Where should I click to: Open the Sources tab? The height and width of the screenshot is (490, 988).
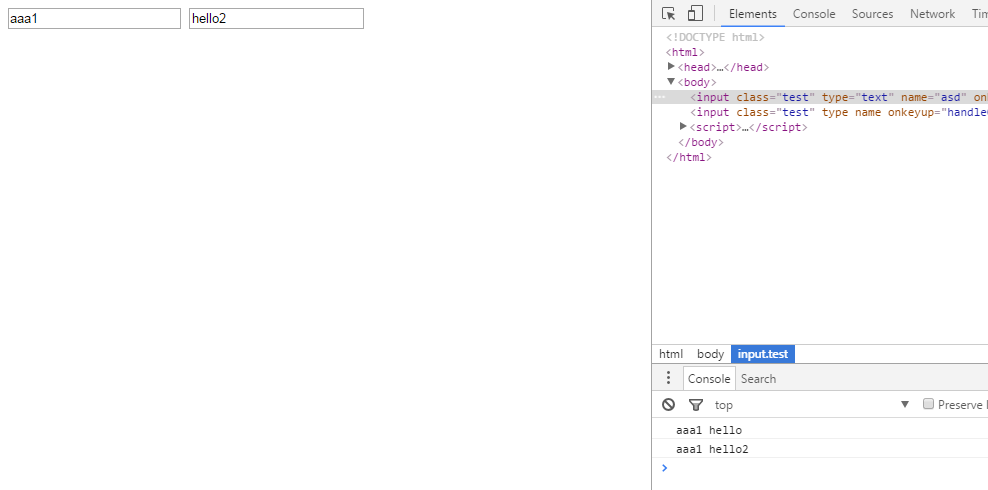(x=872, y=14)
